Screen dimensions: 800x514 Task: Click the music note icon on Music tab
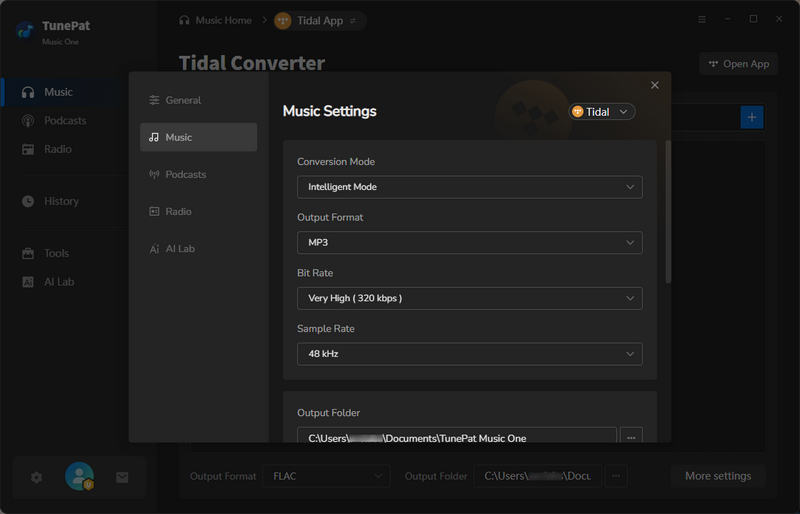154,137
